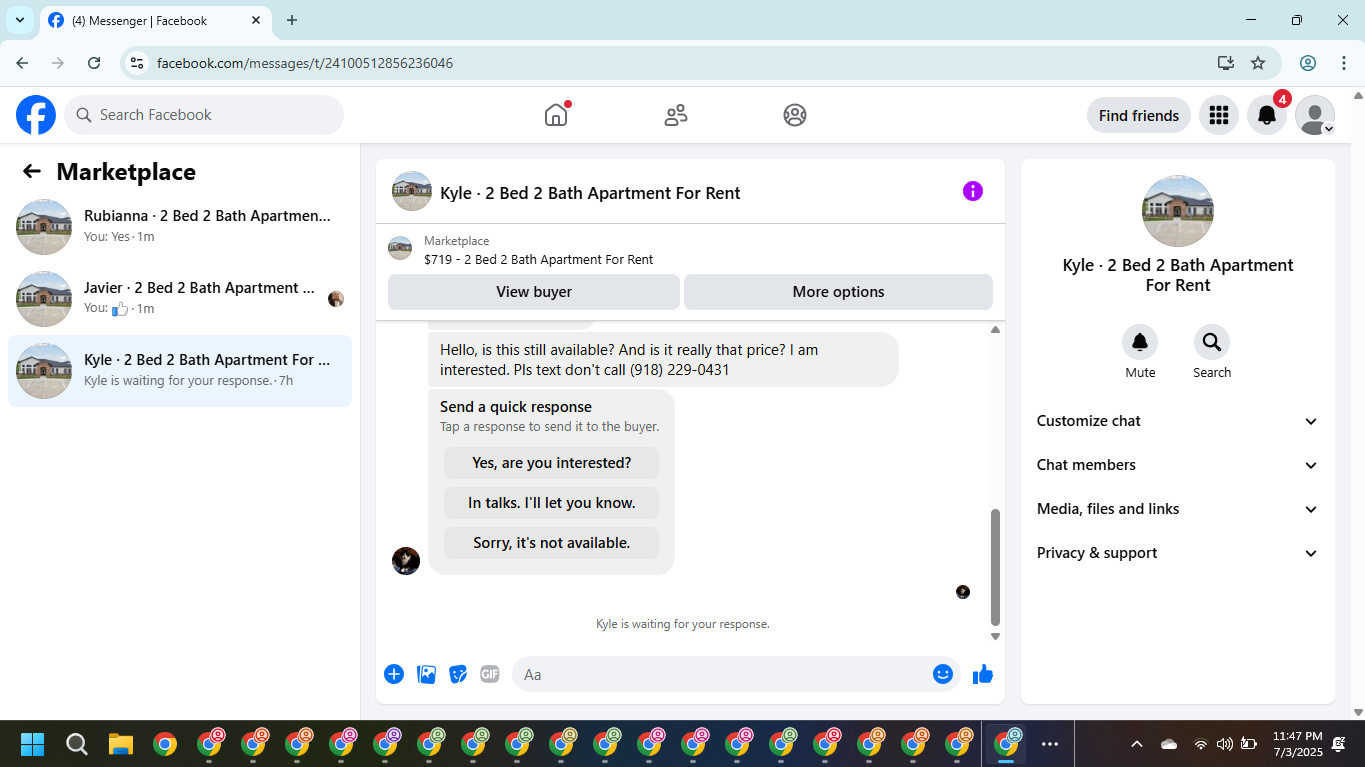Open more actions plus icon in composer
Image resolution: width=1365 pixels, height=767 pixels.
394,674
